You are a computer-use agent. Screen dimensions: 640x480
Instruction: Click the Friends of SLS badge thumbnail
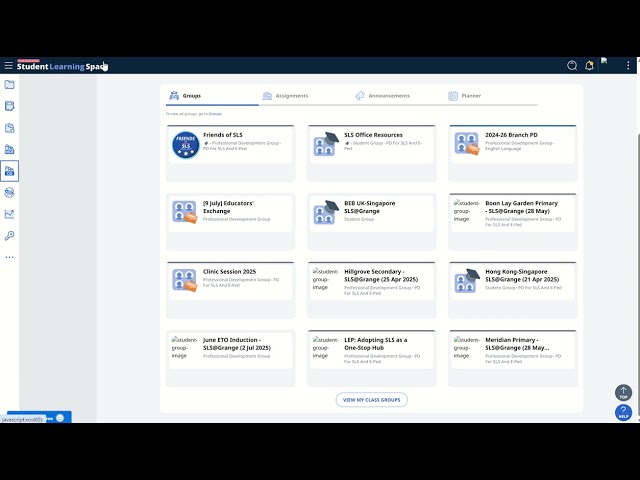186,144
